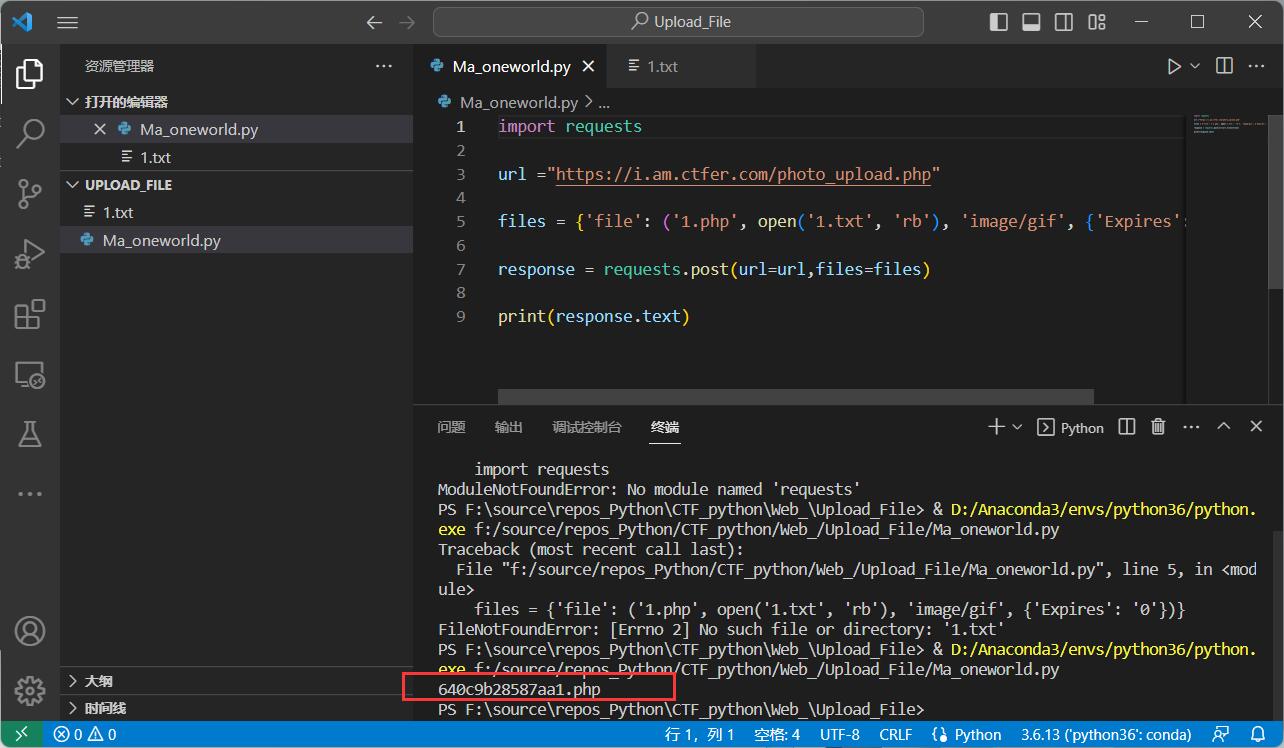Open notifications bell in status bar
The height and width of the screenshot is (748, 1284).
(1256, 735)
